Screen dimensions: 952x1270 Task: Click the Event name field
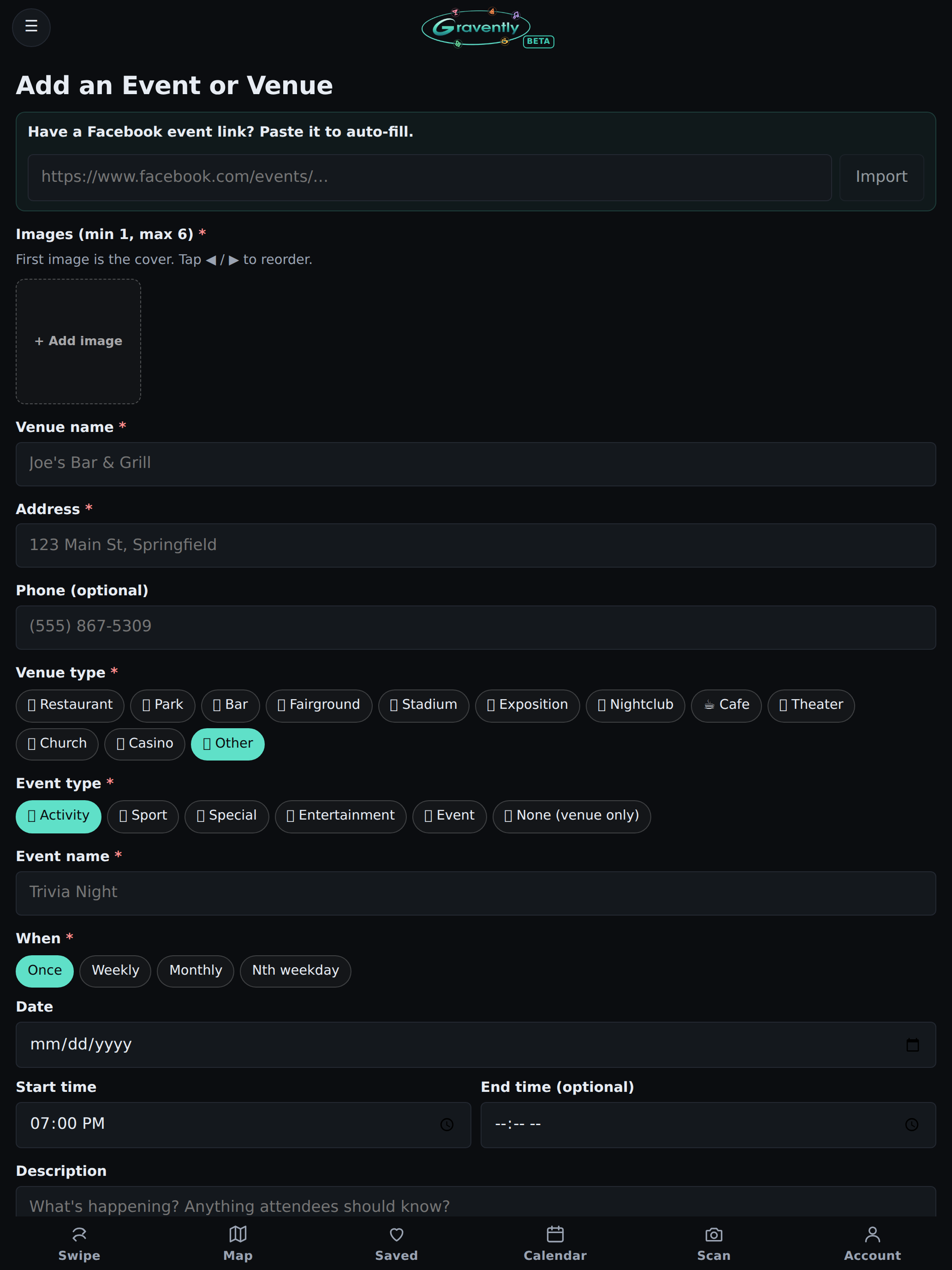[476, 893]
